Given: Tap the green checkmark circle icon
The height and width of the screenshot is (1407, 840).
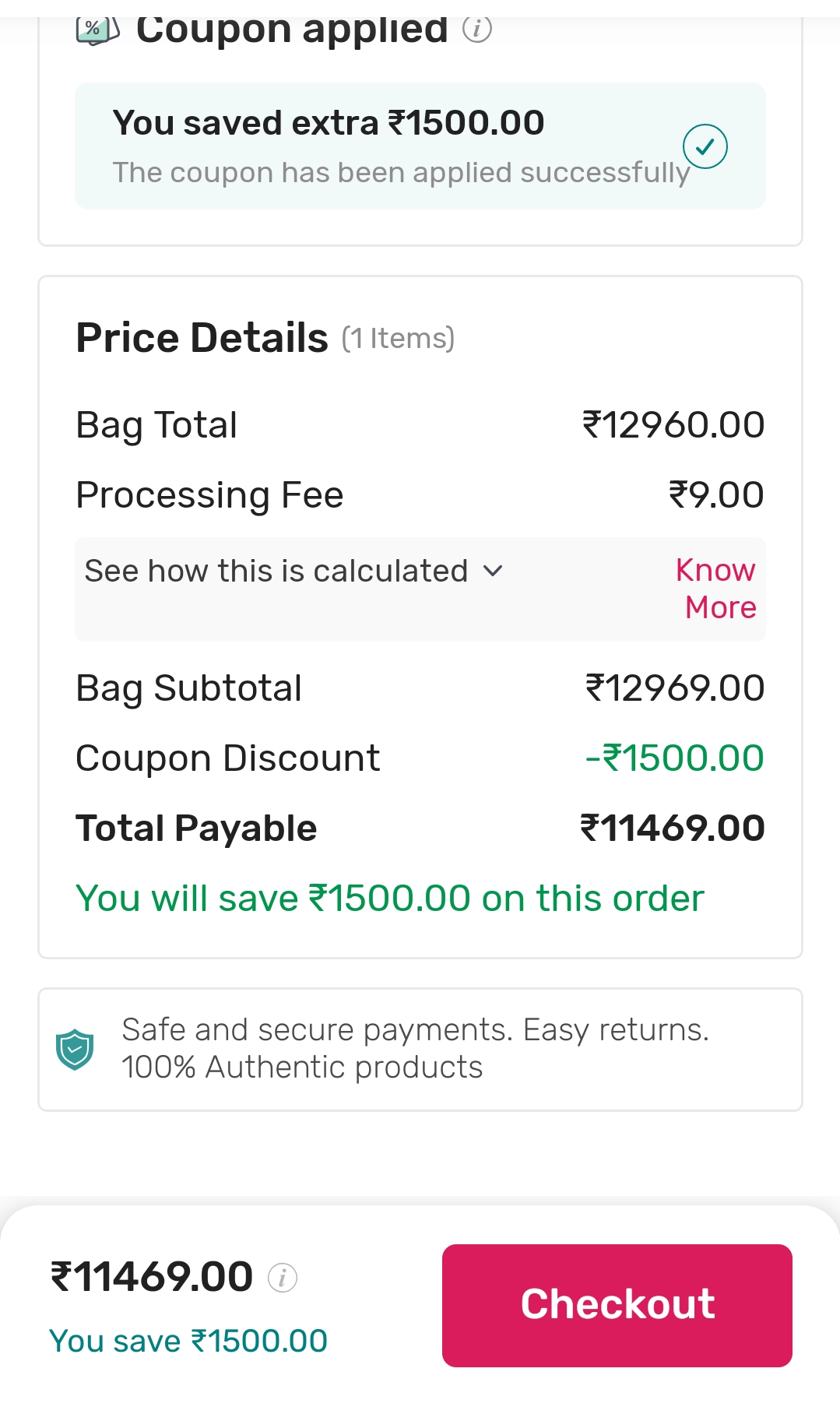Looking at the screenshot, I should 705,146.
